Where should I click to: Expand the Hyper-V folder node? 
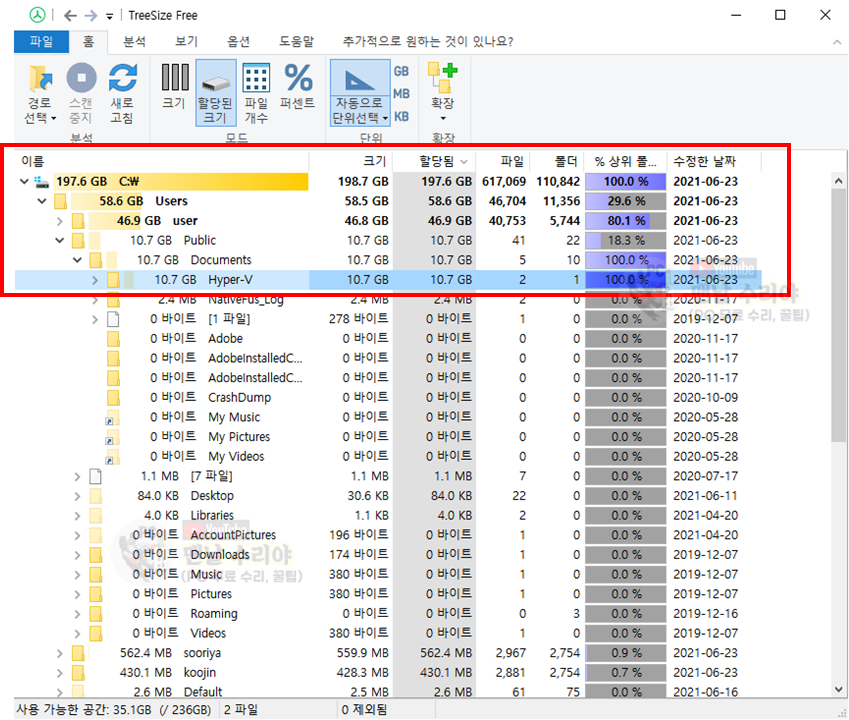point(95,280)
